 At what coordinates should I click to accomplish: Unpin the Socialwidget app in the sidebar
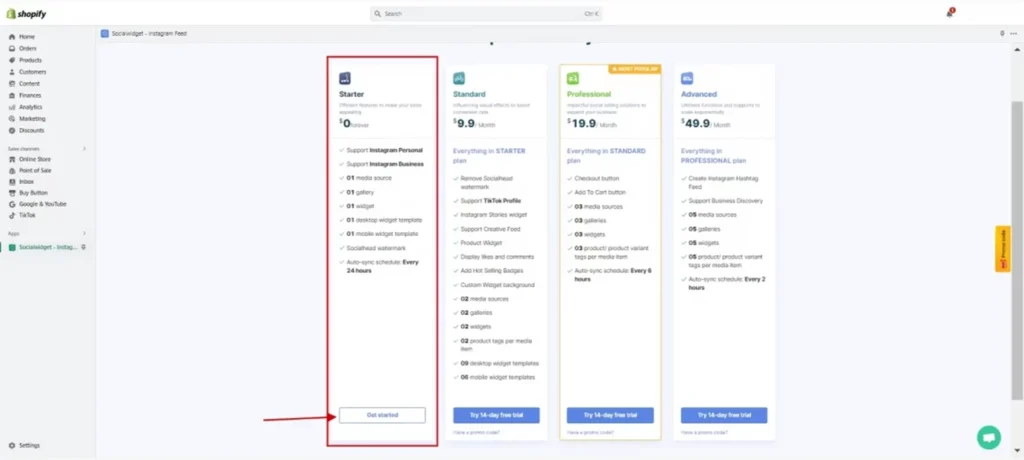83,247
